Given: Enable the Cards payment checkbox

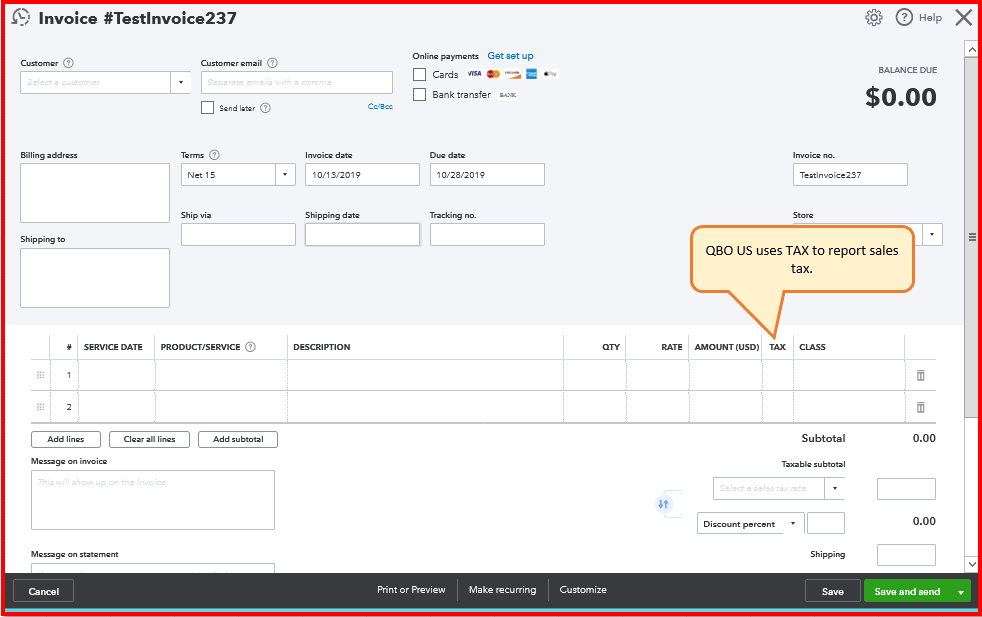Looking at the screenshot, I should tap(420, 75).
